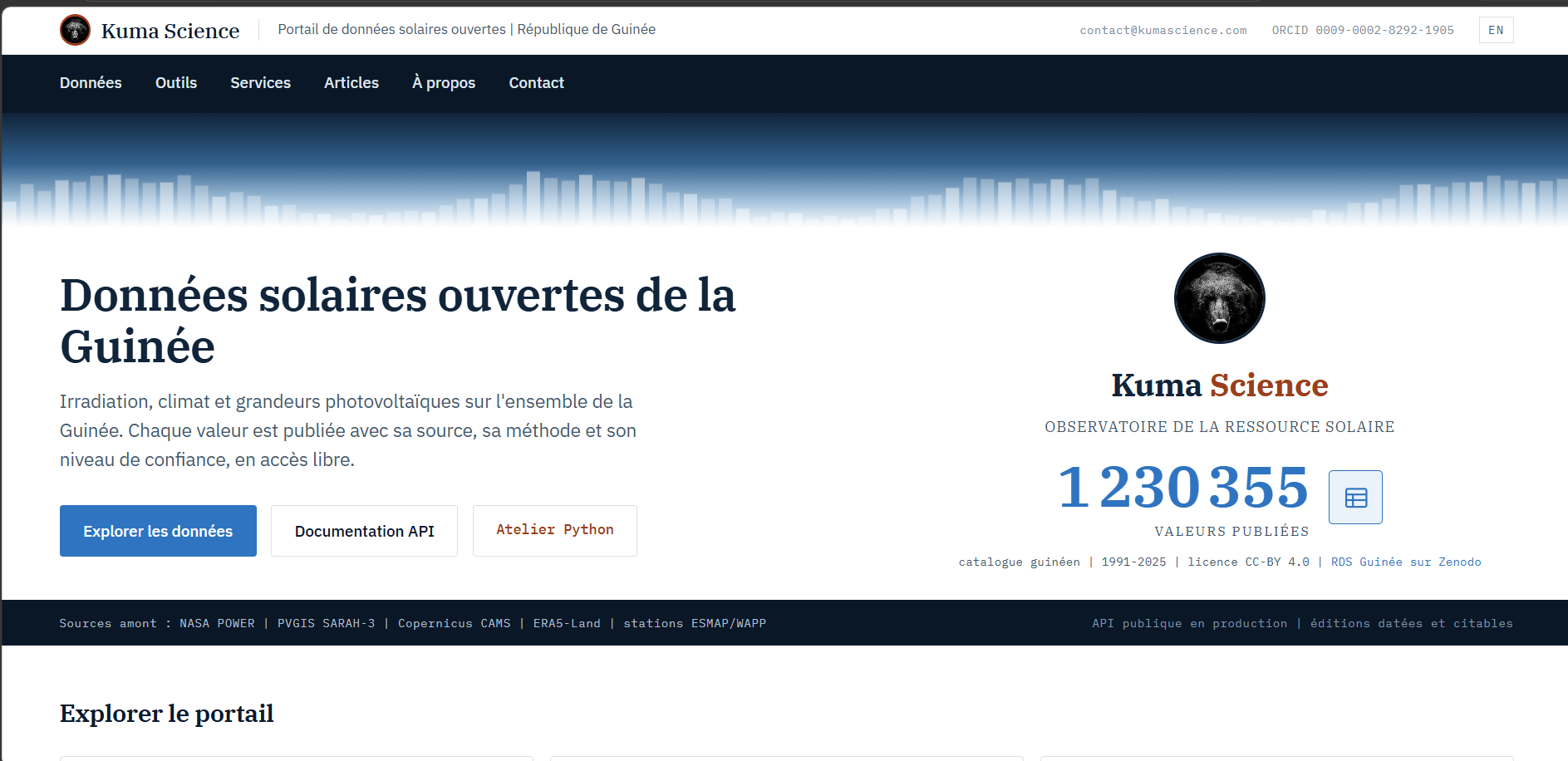Click the large 'Kuma Science' brand title under emblem
Image resolution: width=1568 pixels, height=761 pixels.
[x=1220, y=385]
